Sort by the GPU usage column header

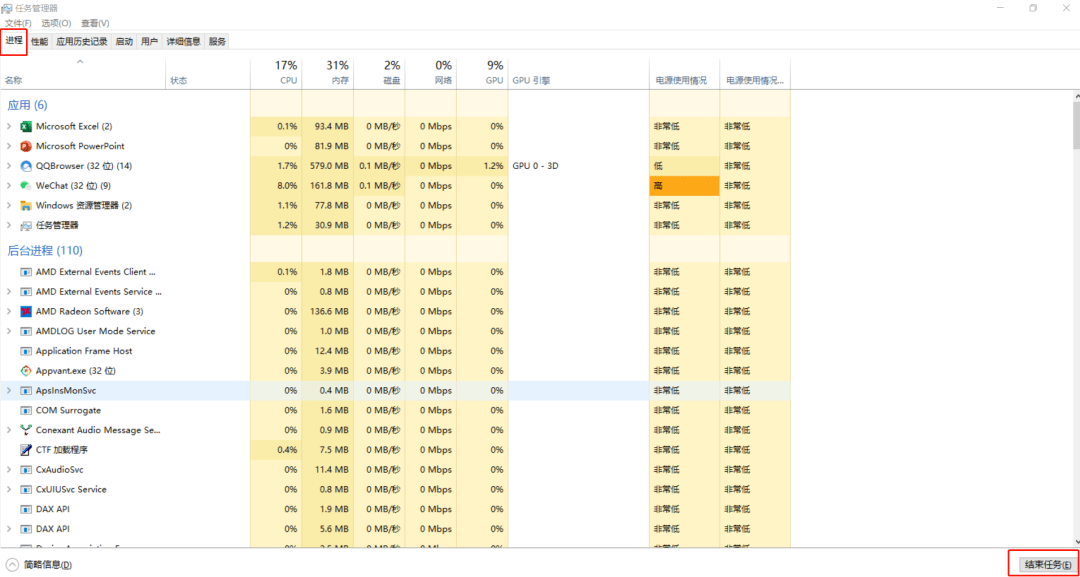482,73
